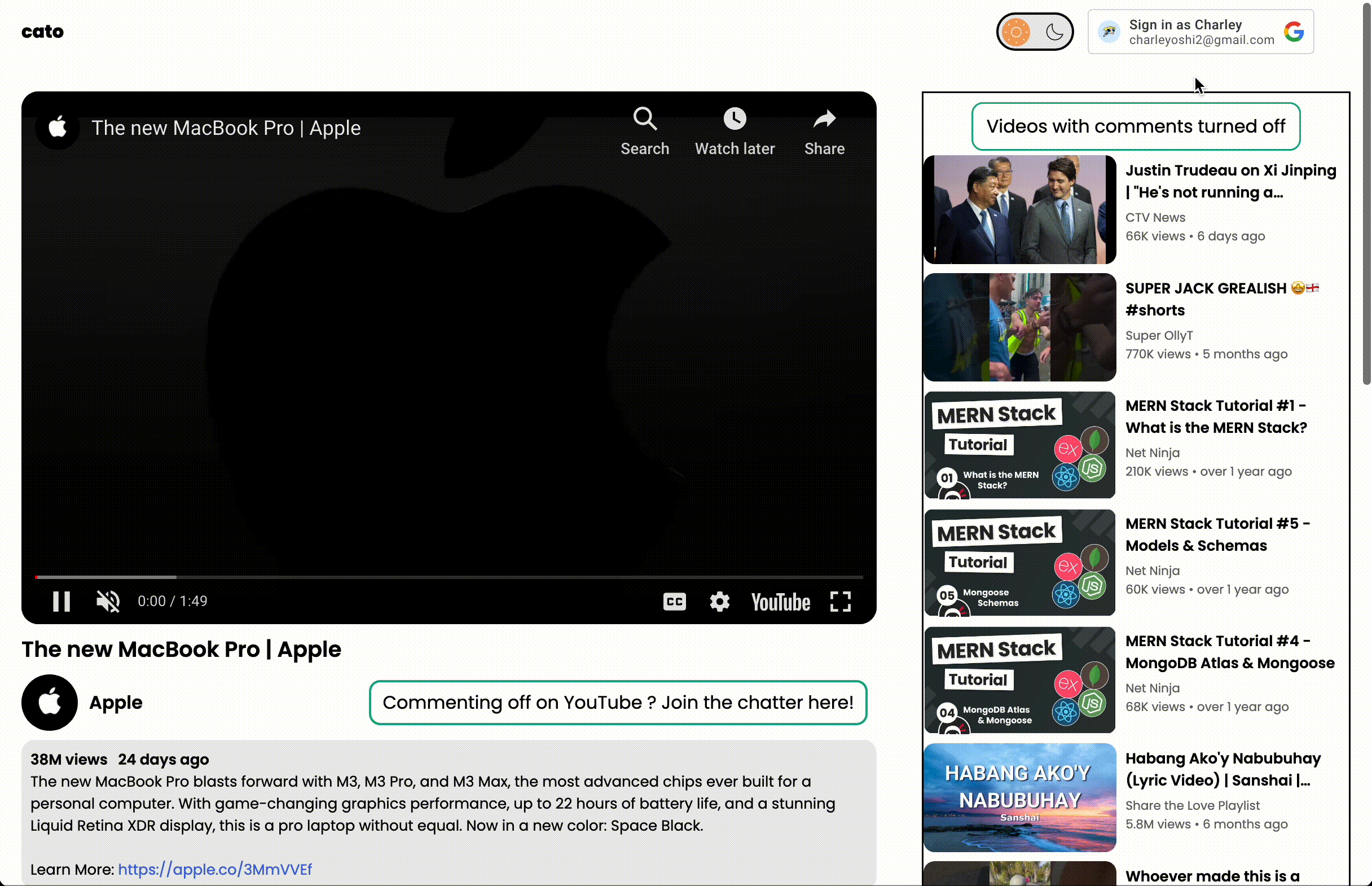Click the Watch Later clock icon
1372x886 pixels.
click(x=734, y=119)
